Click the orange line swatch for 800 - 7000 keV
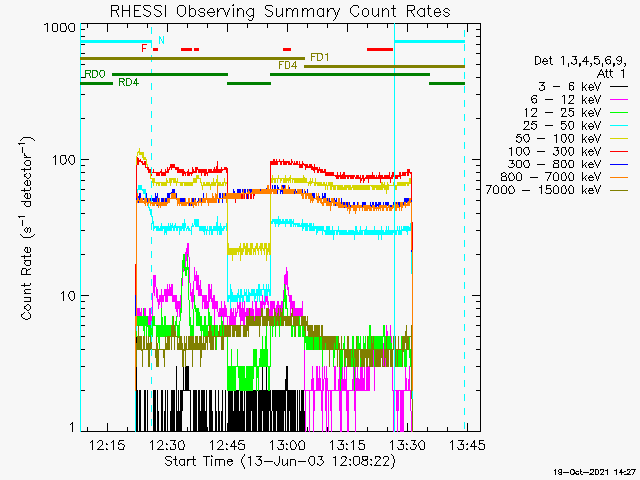Image resolution: width=640 pixels, height=480 pixels. click(x=619, y=177)
